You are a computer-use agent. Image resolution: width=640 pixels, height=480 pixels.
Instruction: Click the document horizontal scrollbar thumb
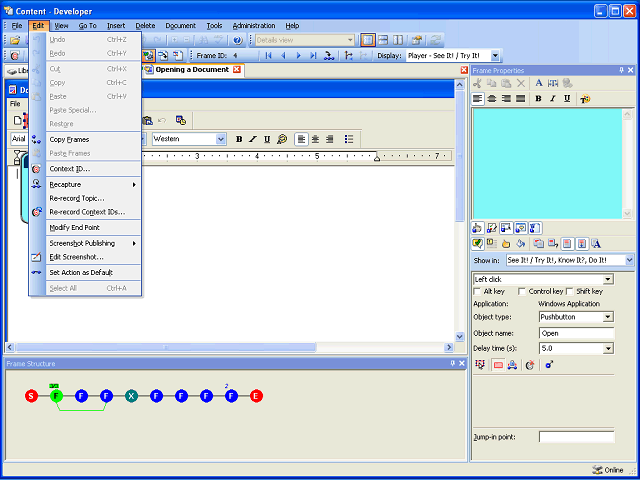point(166,347)
